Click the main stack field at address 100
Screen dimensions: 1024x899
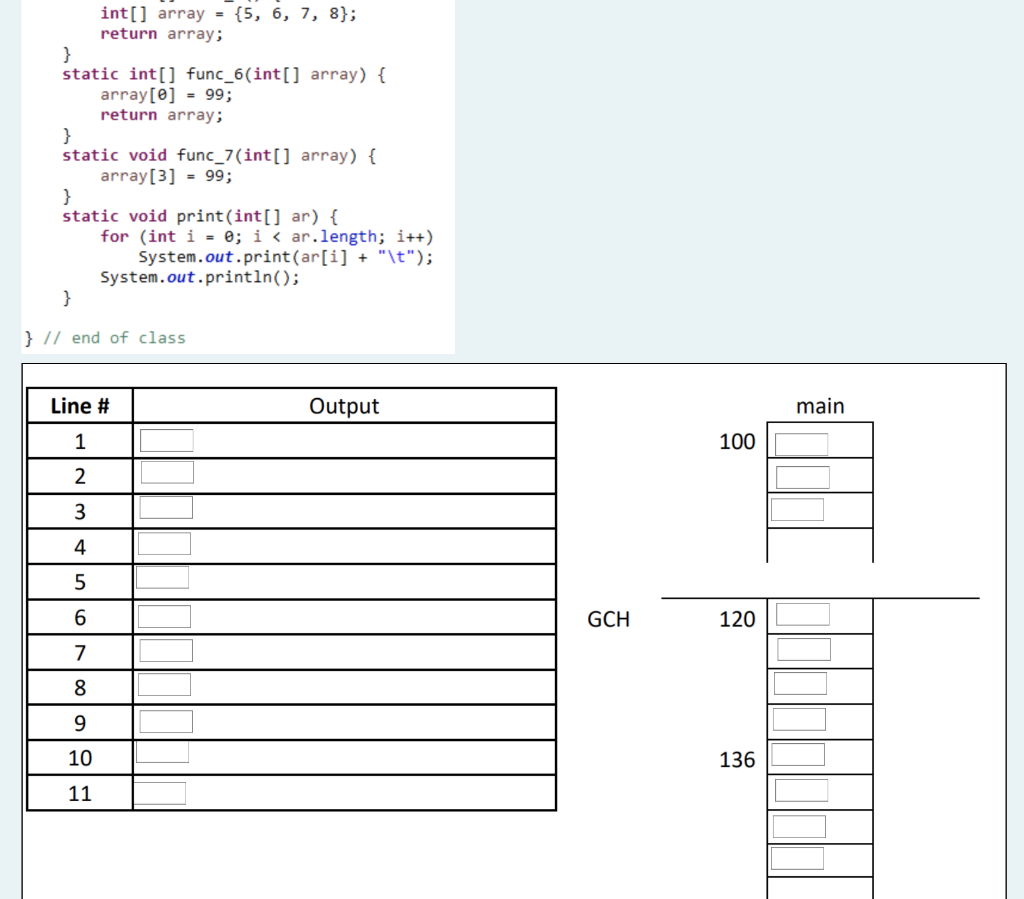tap(801, 445)
